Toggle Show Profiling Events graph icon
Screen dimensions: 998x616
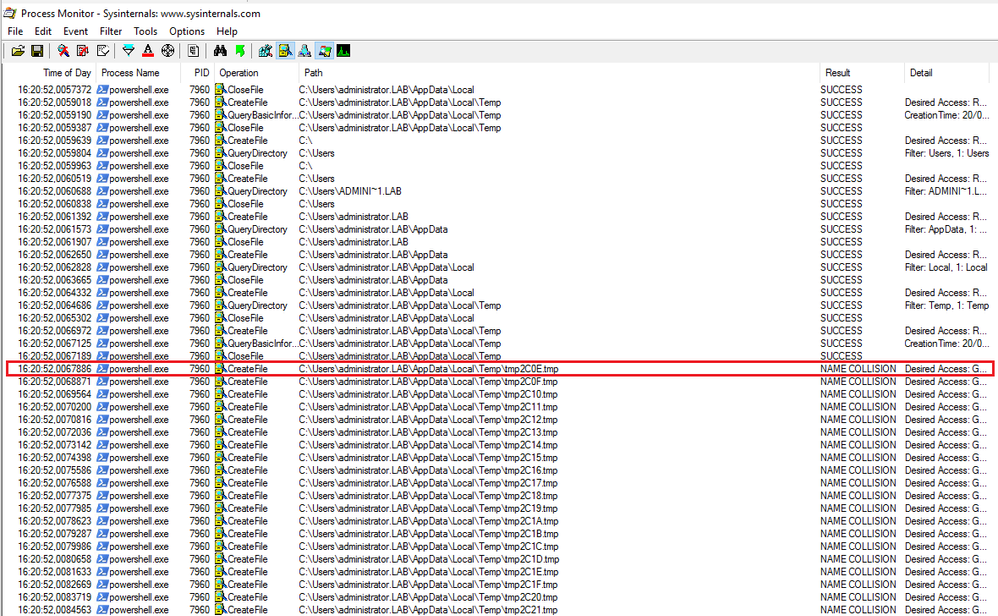pyautogui.click(x=344, y=51)
